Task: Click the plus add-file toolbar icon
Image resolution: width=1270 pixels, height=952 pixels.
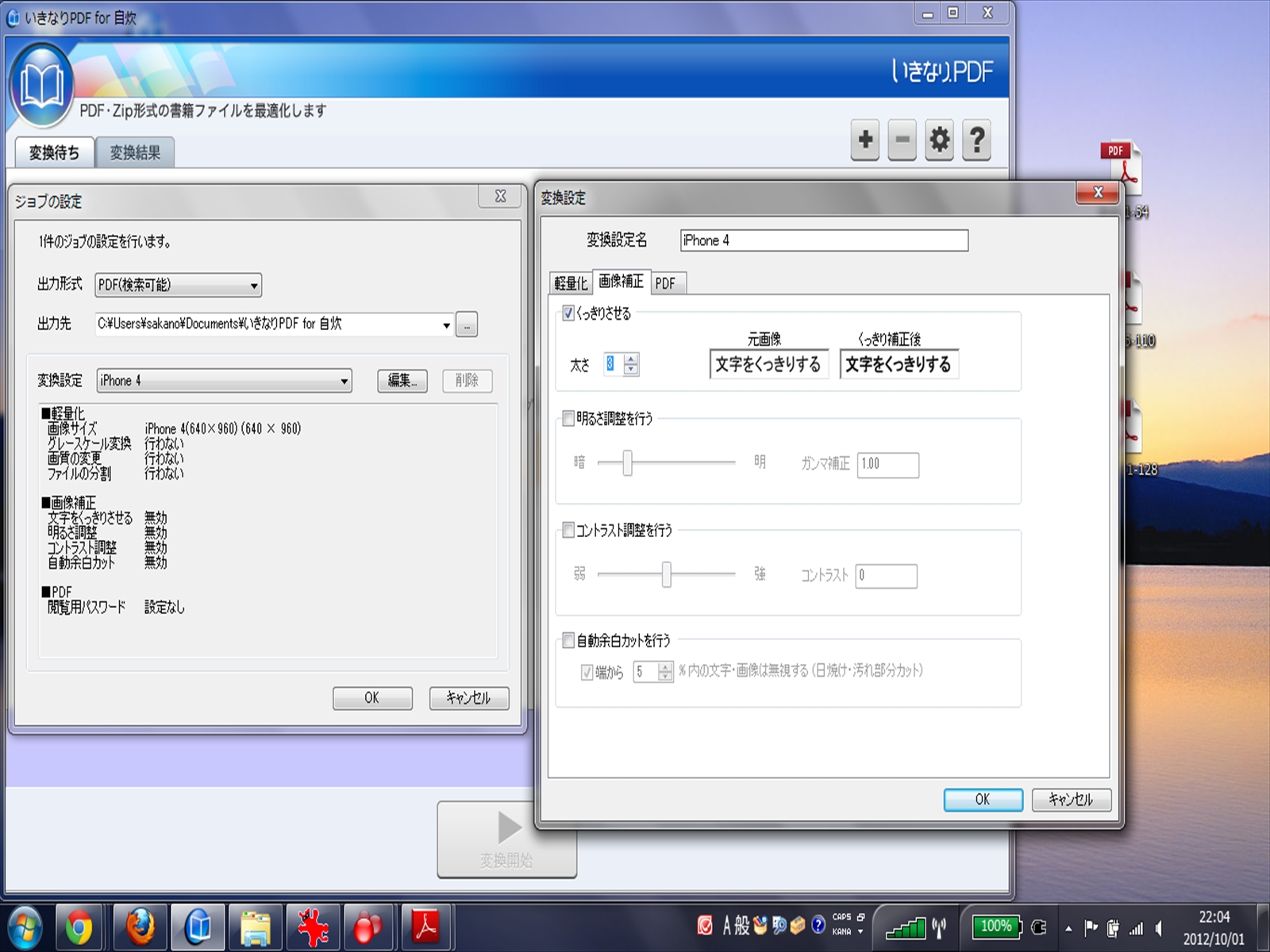Action: coord(865,140)
